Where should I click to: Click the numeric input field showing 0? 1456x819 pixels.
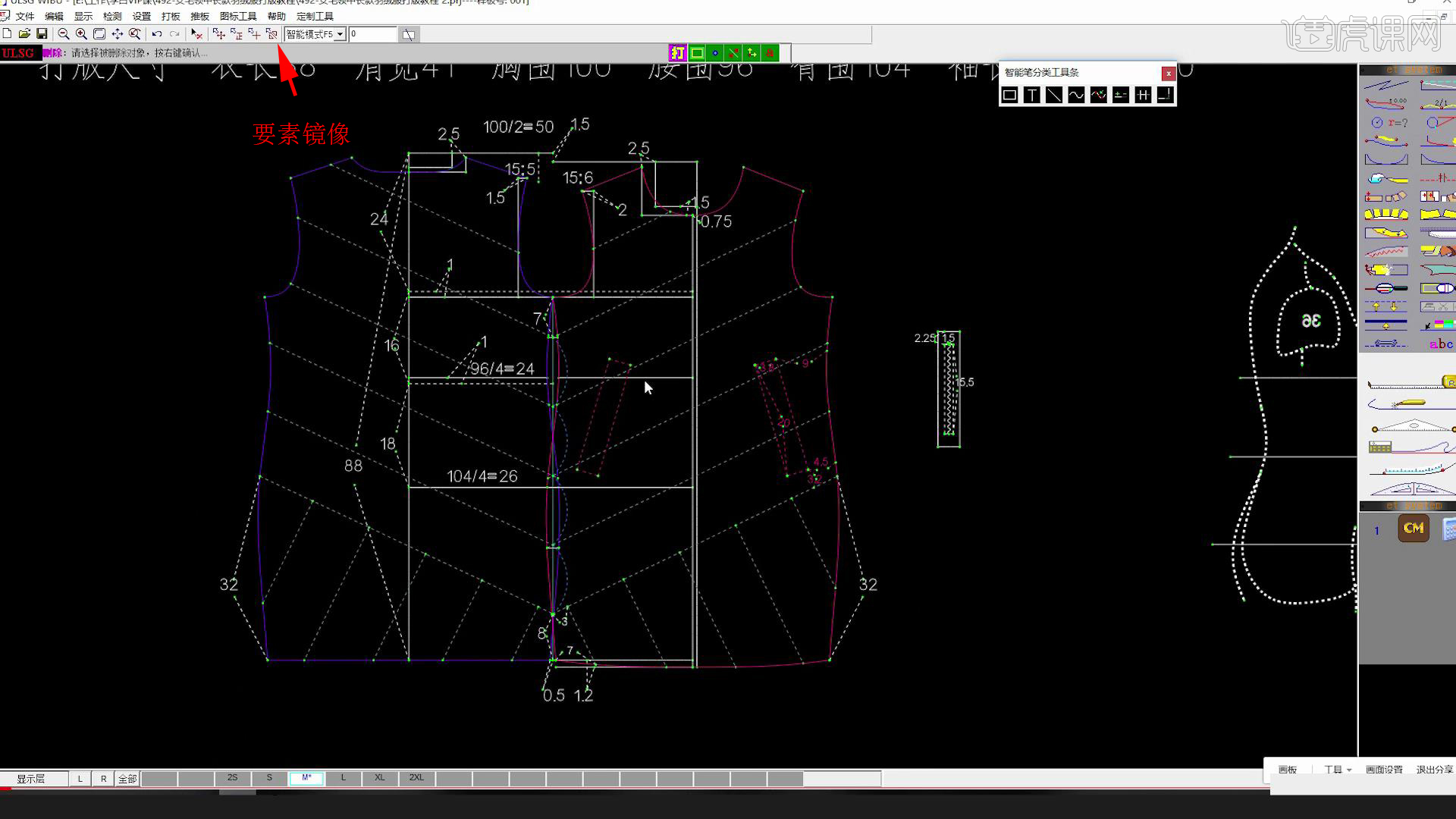pos(372,34)
